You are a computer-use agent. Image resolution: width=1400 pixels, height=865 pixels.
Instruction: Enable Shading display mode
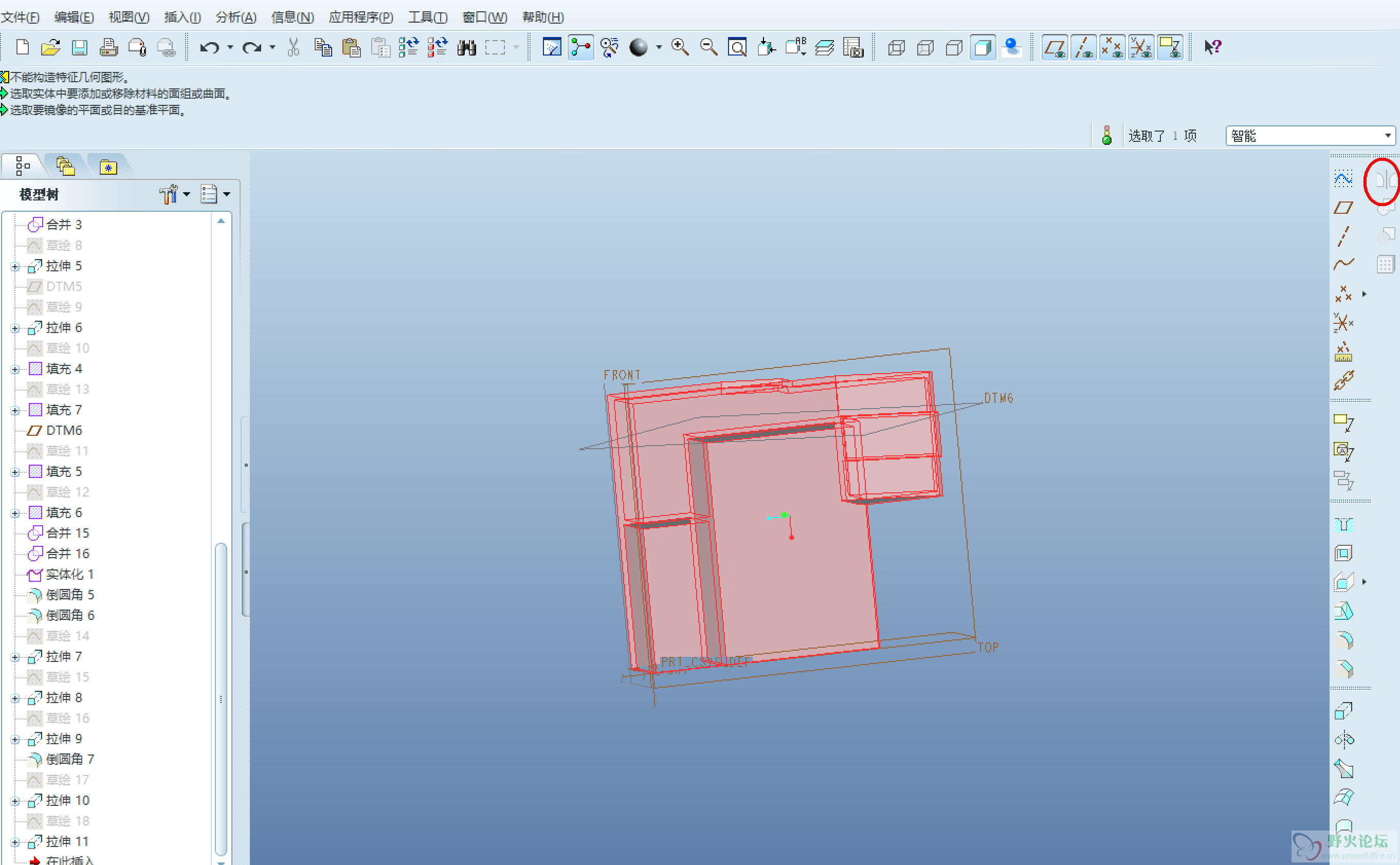pyautogui.click(x=983, y=47)
